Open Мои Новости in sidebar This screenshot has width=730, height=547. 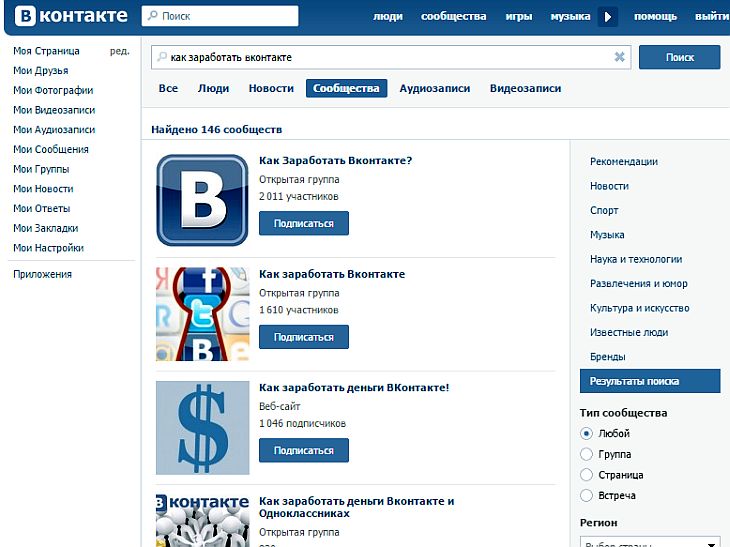[43, 189]
